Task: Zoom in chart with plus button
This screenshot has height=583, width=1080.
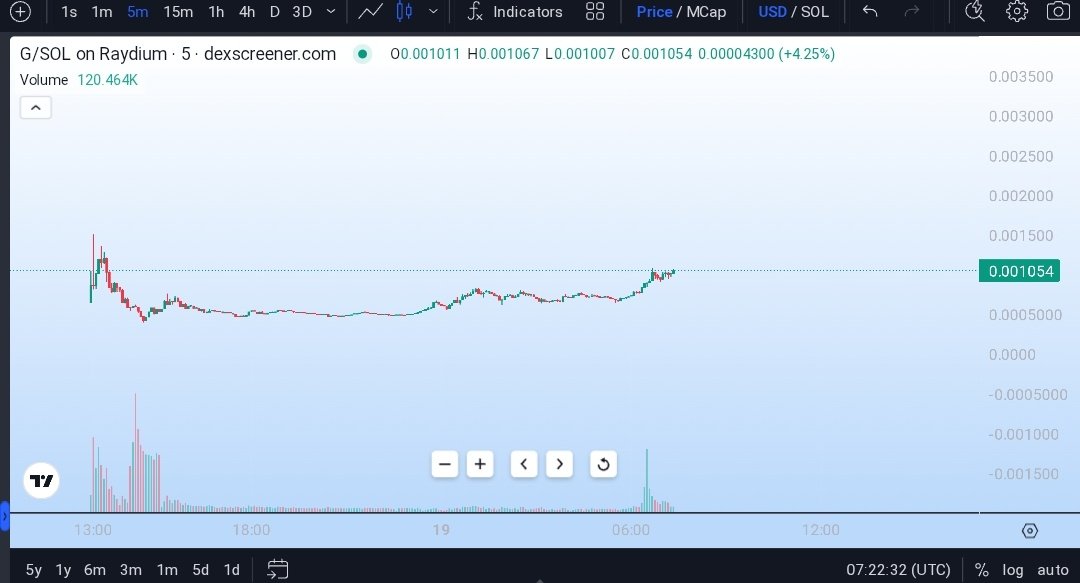Action: [x=480, y=464]
